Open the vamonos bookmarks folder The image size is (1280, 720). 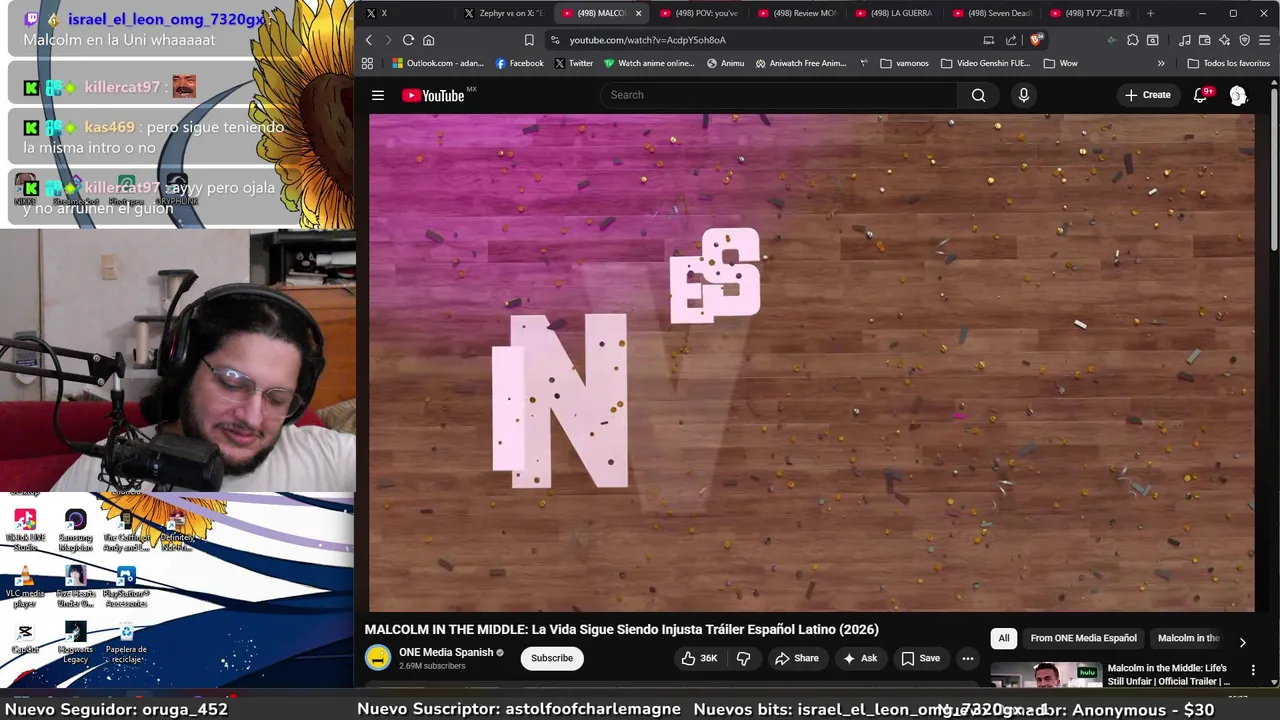point(904,63)
